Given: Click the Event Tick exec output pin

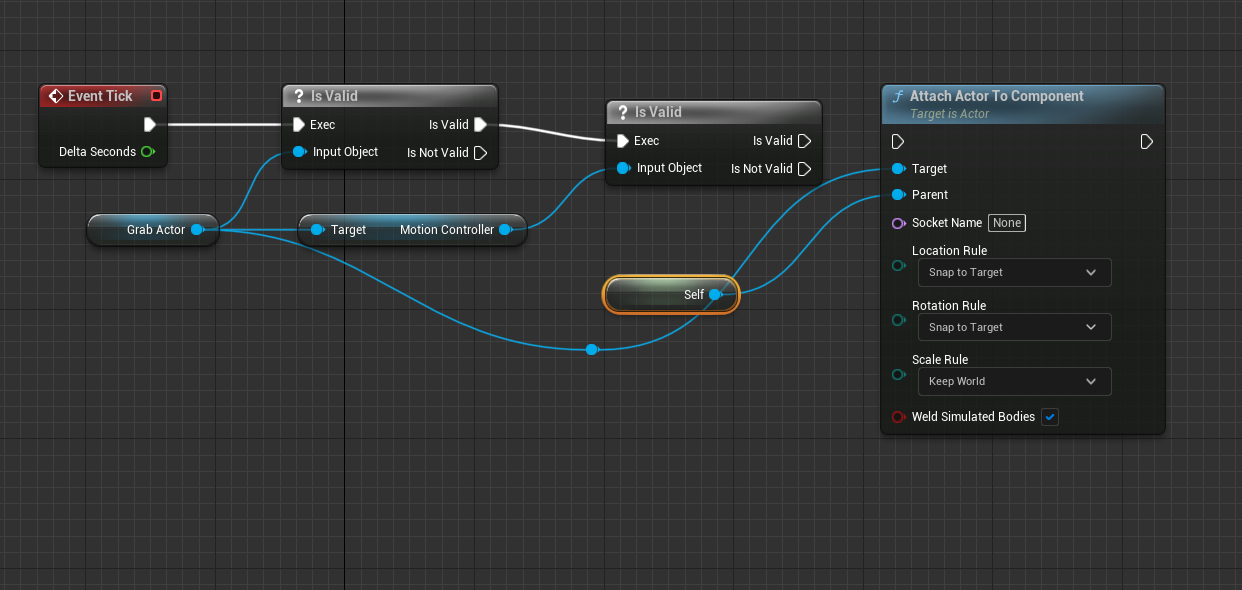Looking at the screenshot, I should 149,125.
